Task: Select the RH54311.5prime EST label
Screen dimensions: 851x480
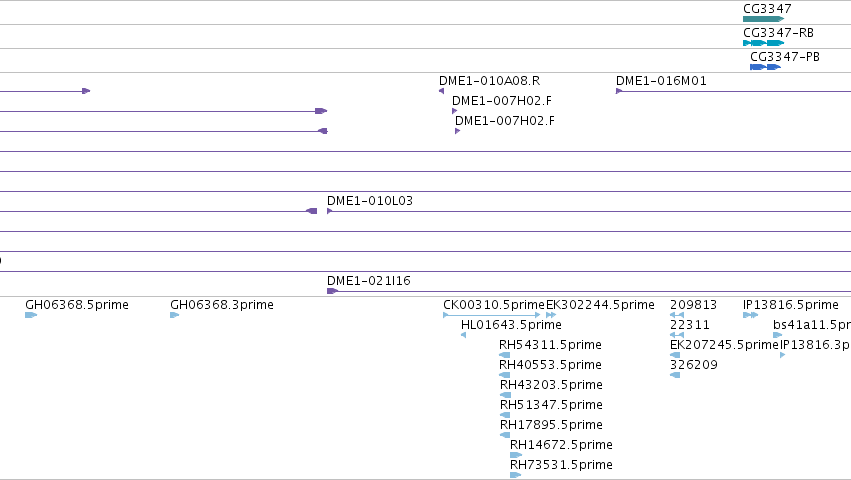Action: coord(550,345)
